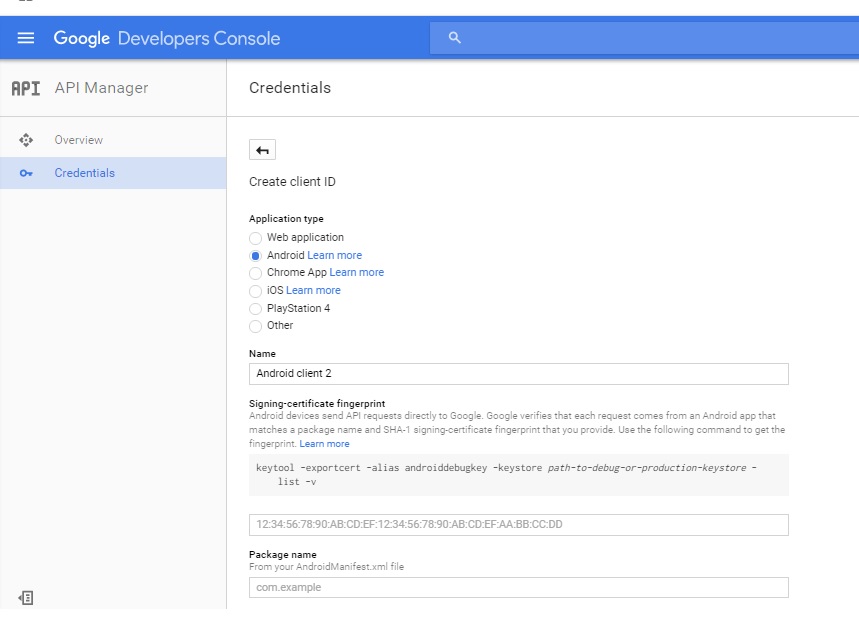Click the Package name input field

coord(518,588)
